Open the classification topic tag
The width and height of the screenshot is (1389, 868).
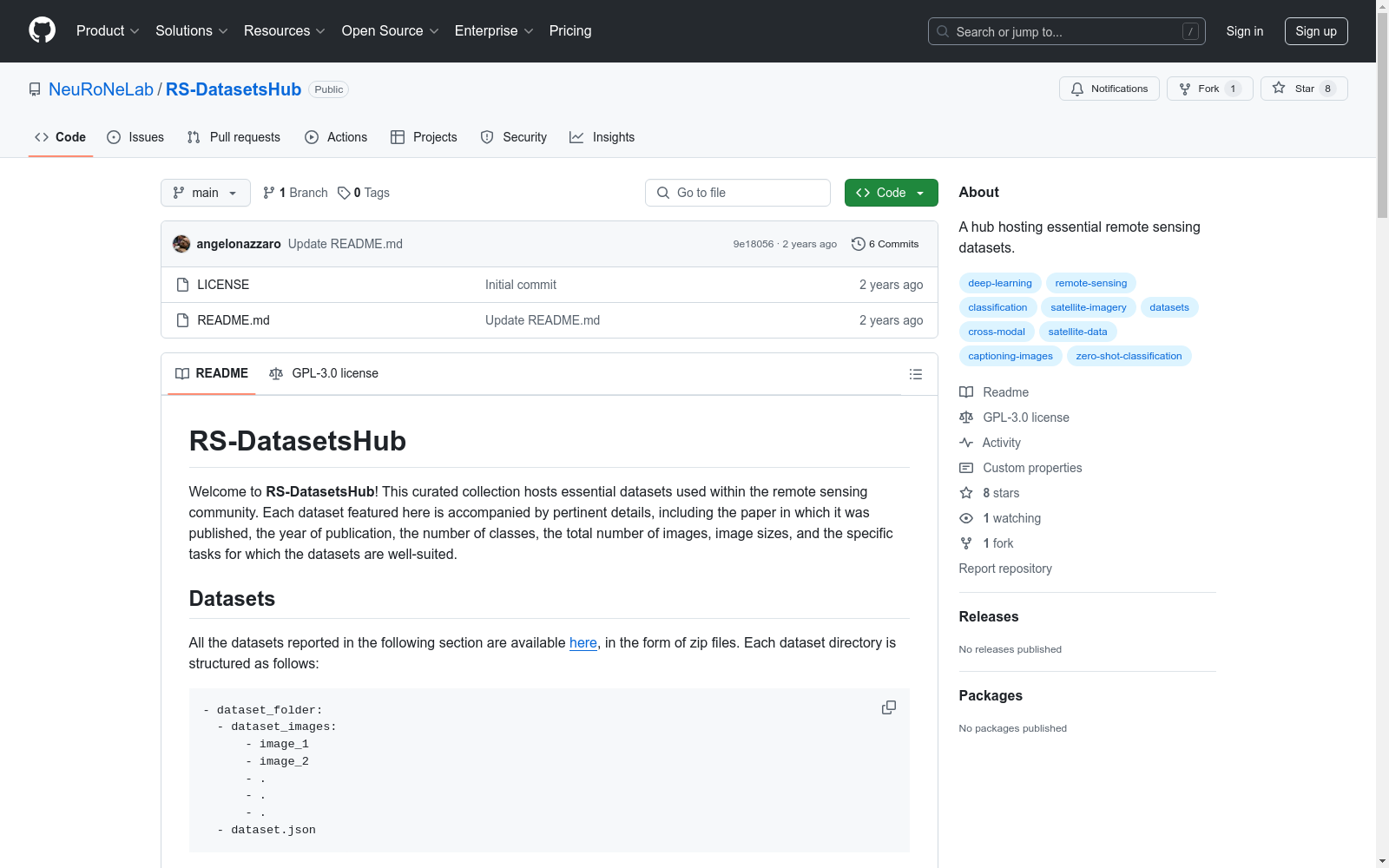pos(997,307)
